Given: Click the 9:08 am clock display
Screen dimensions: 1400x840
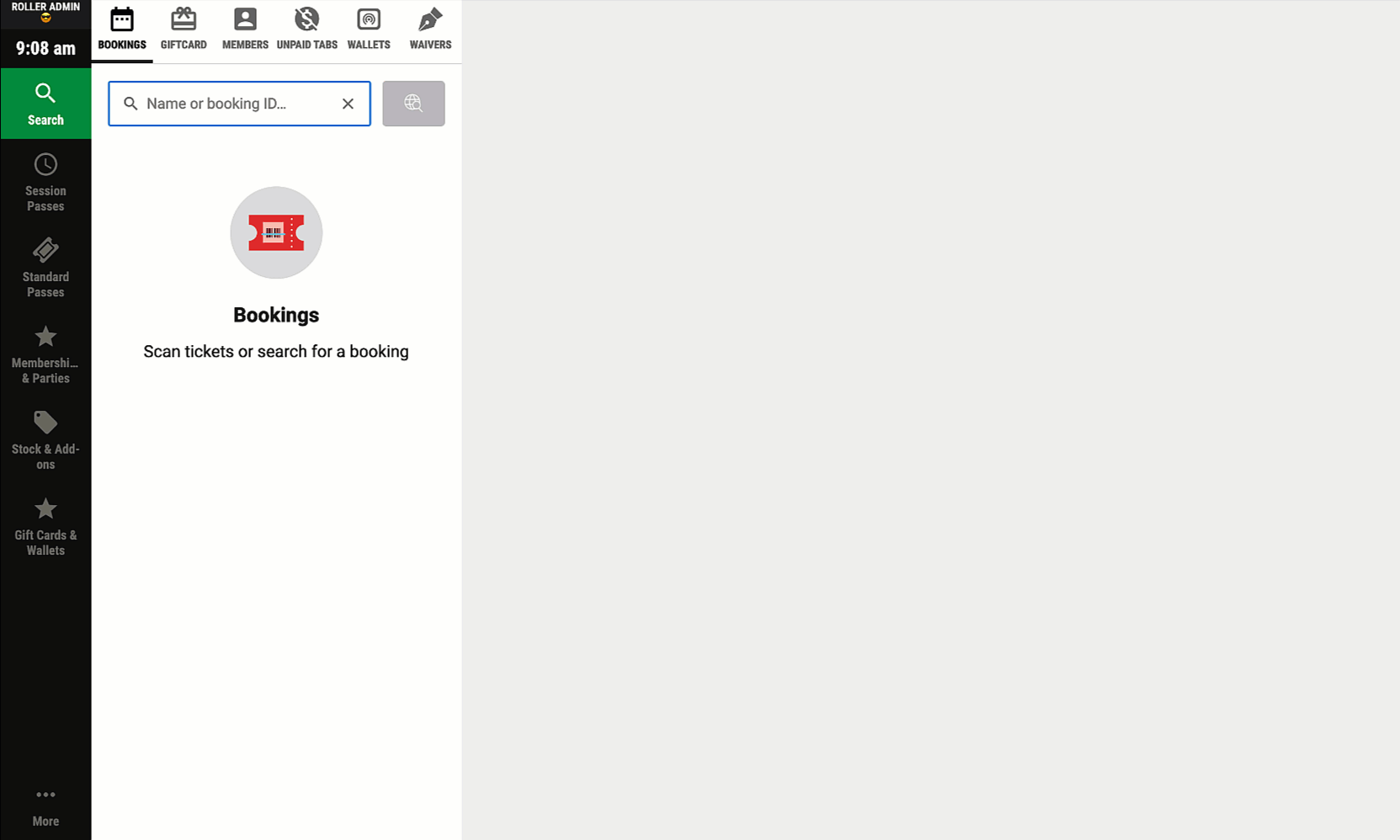Looking at the screenshot, I should [45, 48].
